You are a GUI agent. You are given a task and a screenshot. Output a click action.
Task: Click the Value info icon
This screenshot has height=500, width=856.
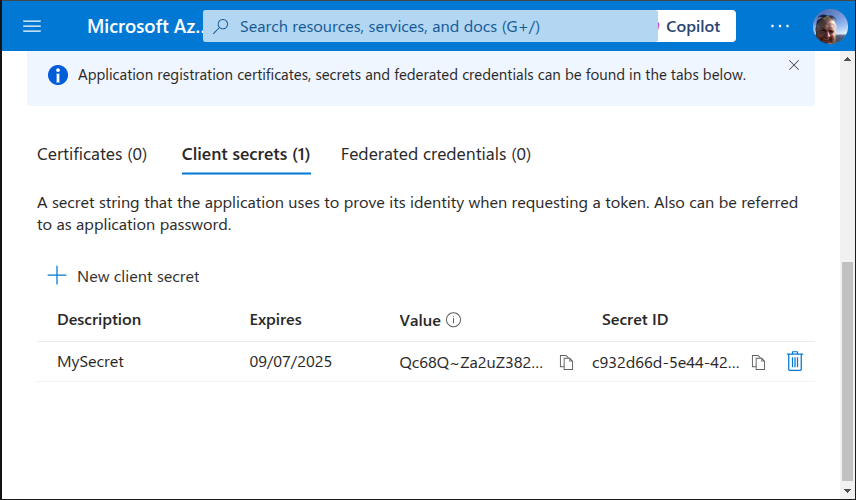coord(454,320)
